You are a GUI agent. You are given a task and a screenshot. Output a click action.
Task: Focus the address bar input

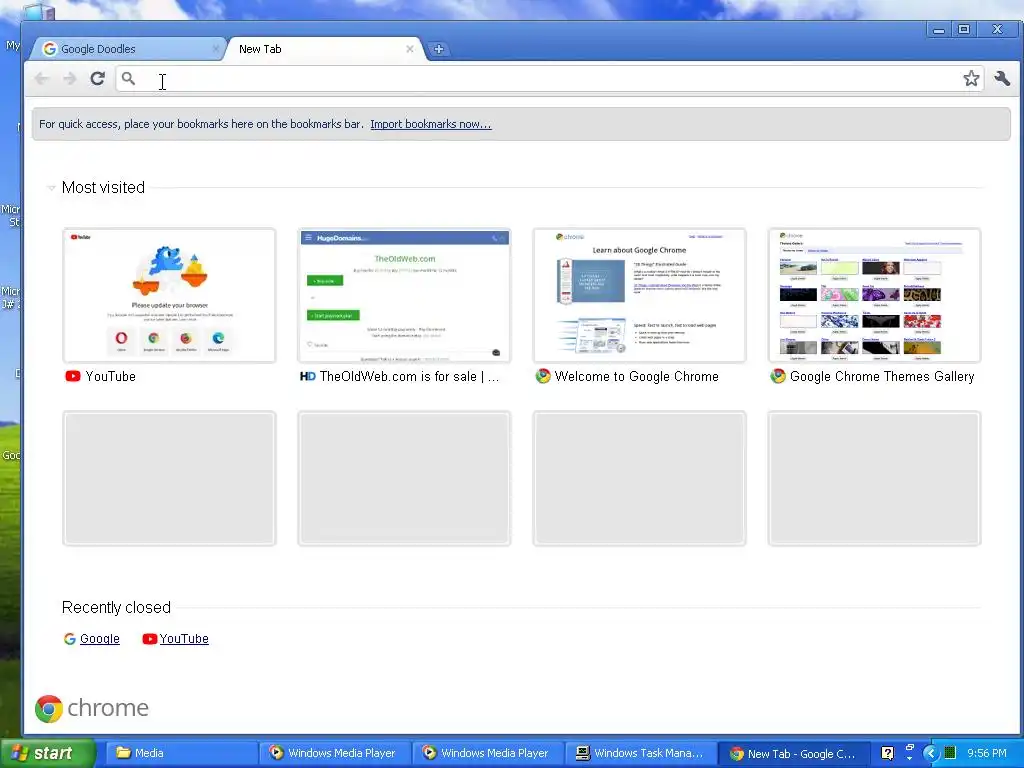(549, 79)
